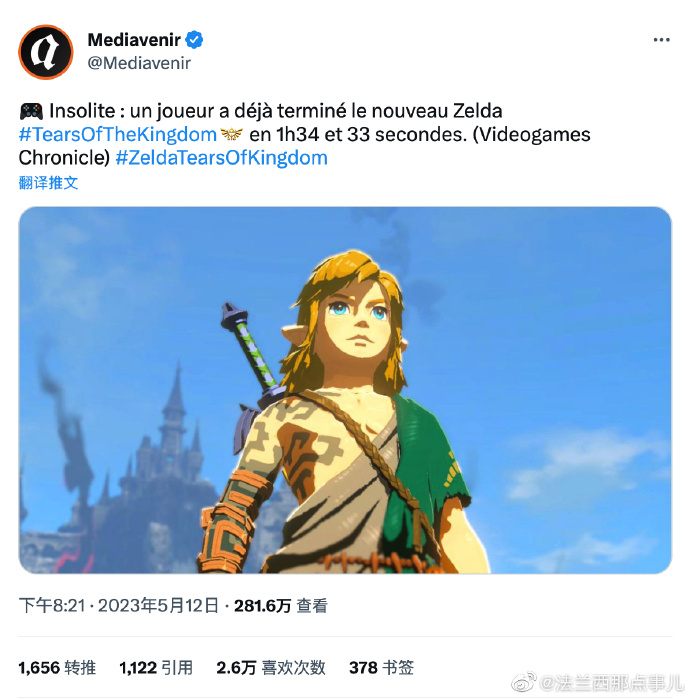Click 翻译推文 to translate the tweet

pyautogui.click(x=49, y=183)
